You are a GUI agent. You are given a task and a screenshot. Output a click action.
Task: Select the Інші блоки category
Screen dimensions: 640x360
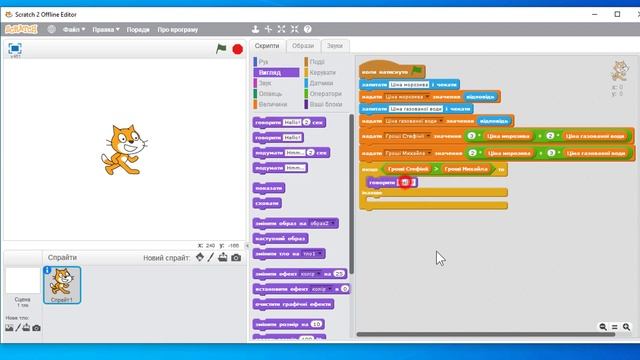327,104
